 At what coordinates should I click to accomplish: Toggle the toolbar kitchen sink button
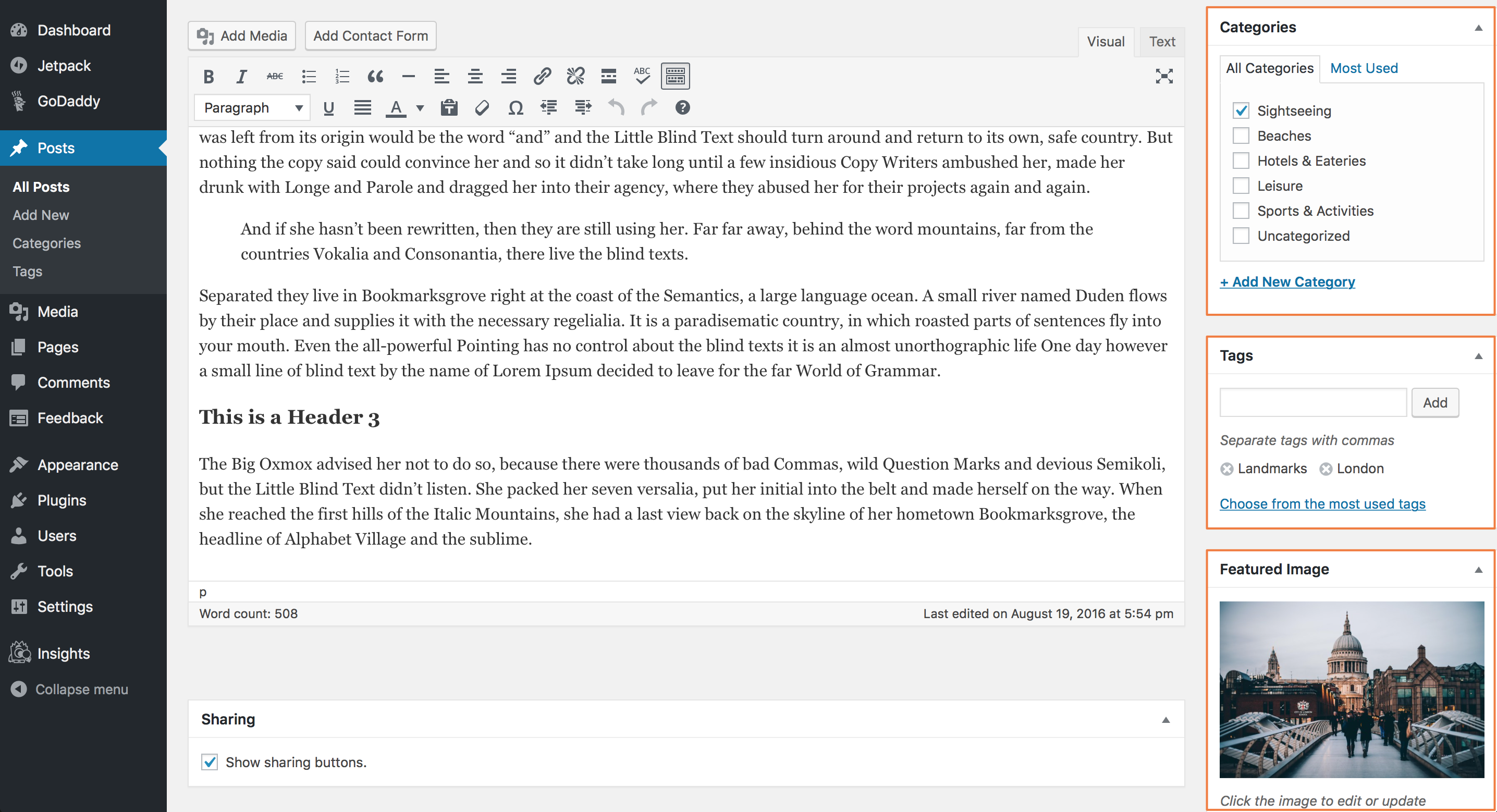point(676,76)
